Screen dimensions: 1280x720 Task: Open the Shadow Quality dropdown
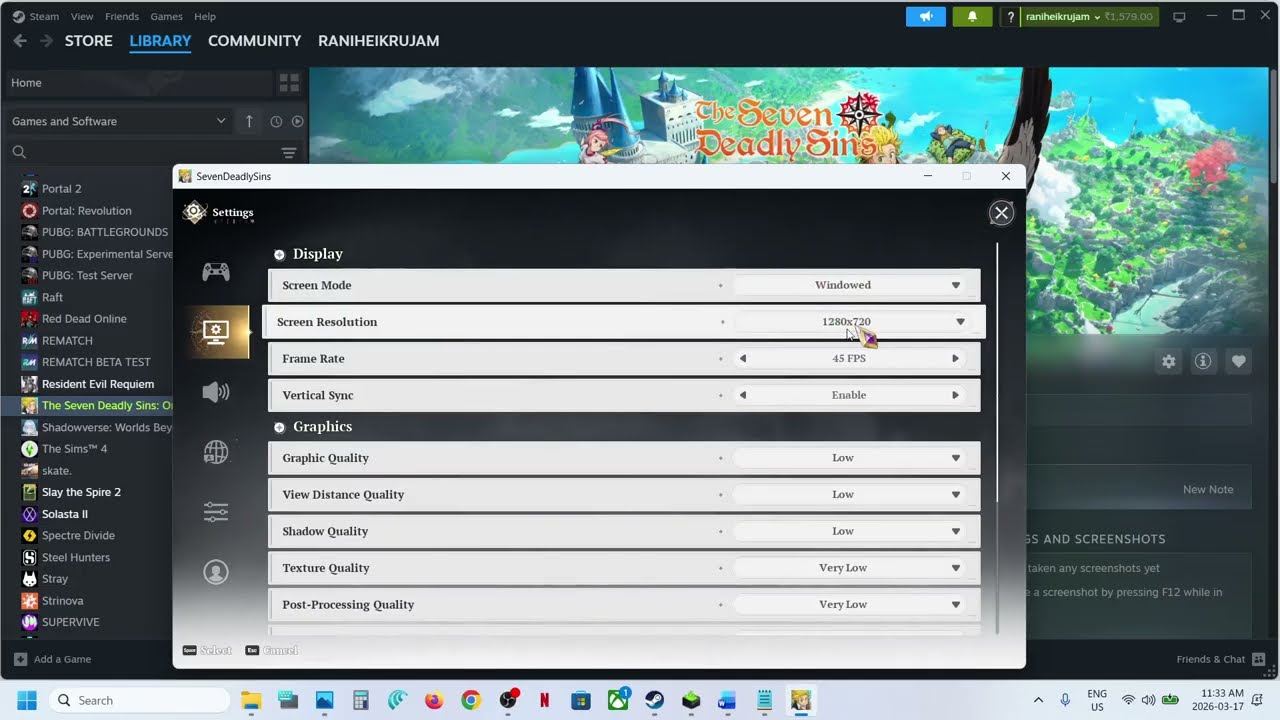(x=849, y=531)
